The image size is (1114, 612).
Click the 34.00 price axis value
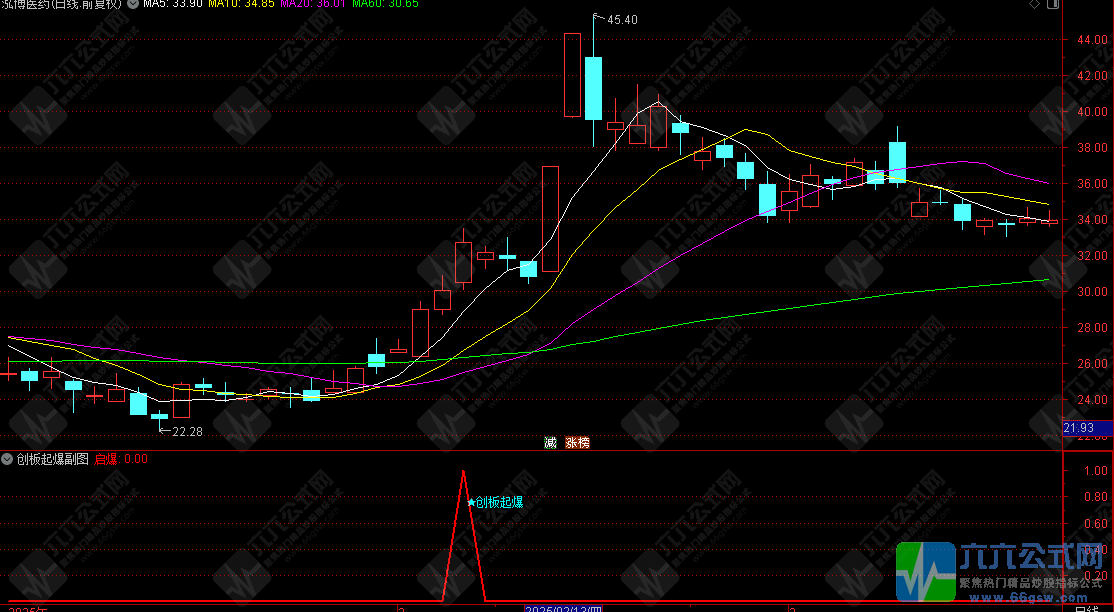(x=1093, y=220)
